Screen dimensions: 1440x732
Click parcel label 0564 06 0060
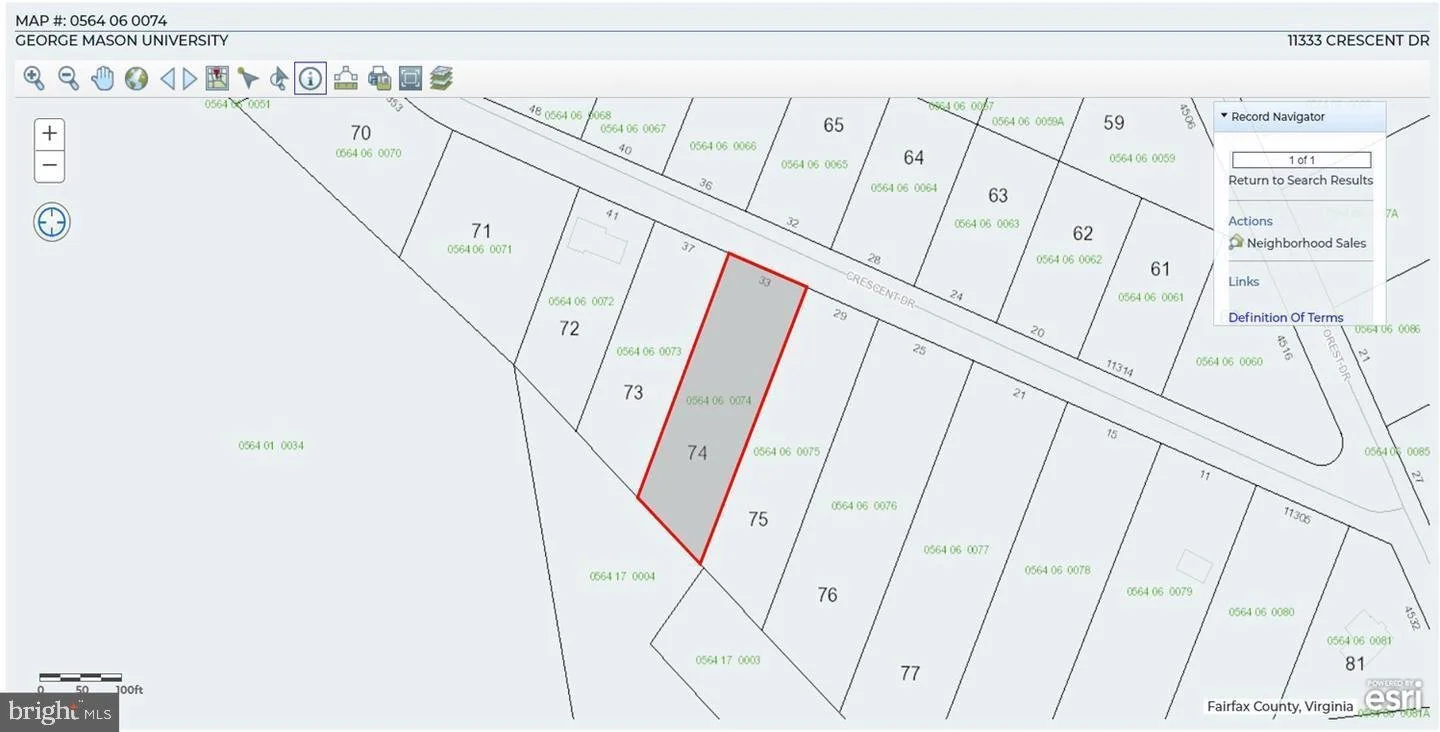(x=1229, y=362)
